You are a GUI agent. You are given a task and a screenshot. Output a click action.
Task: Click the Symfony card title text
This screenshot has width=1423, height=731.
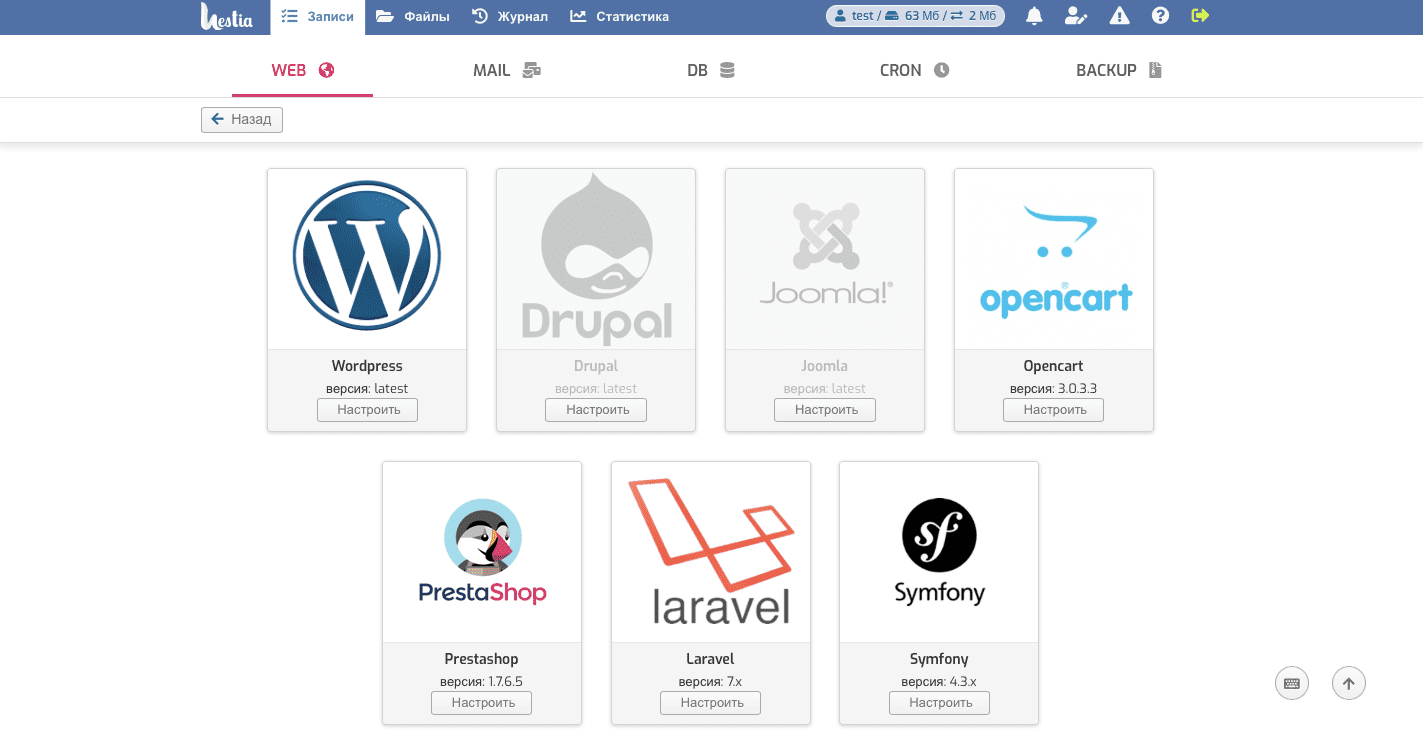coord(939,659)
